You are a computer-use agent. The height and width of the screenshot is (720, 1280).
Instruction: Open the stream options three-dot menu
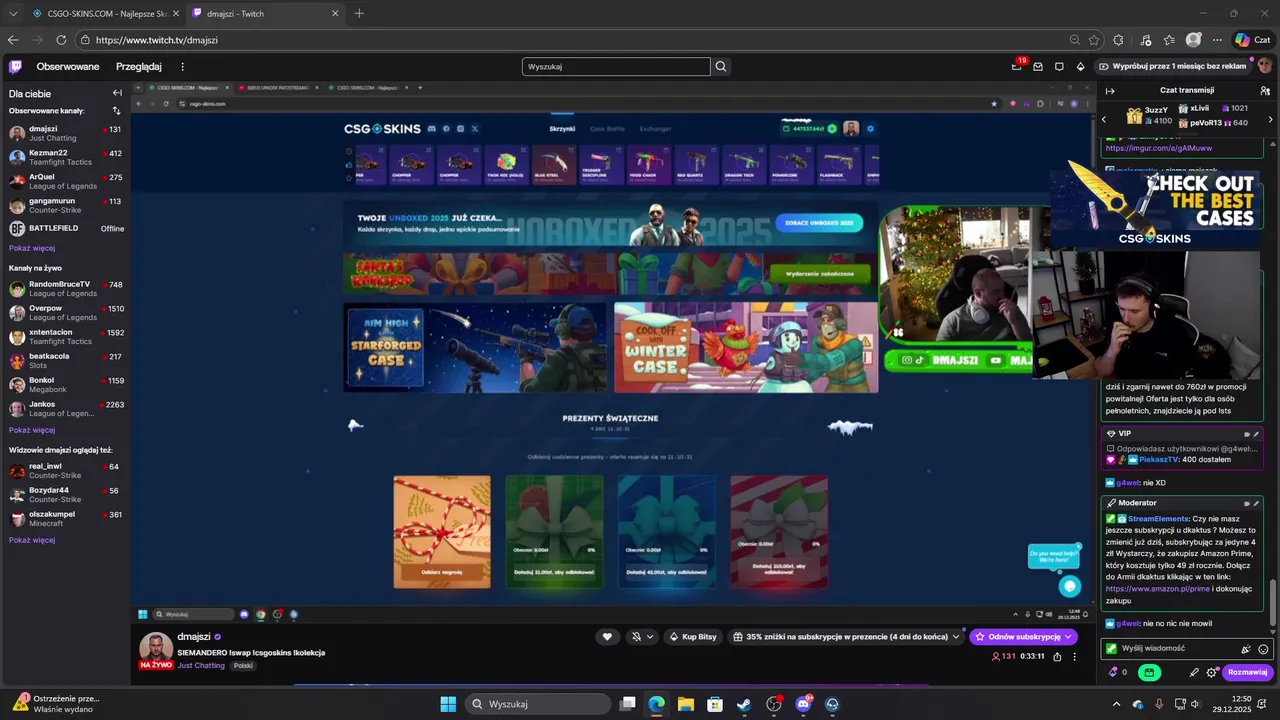[x=1075, y=657]
